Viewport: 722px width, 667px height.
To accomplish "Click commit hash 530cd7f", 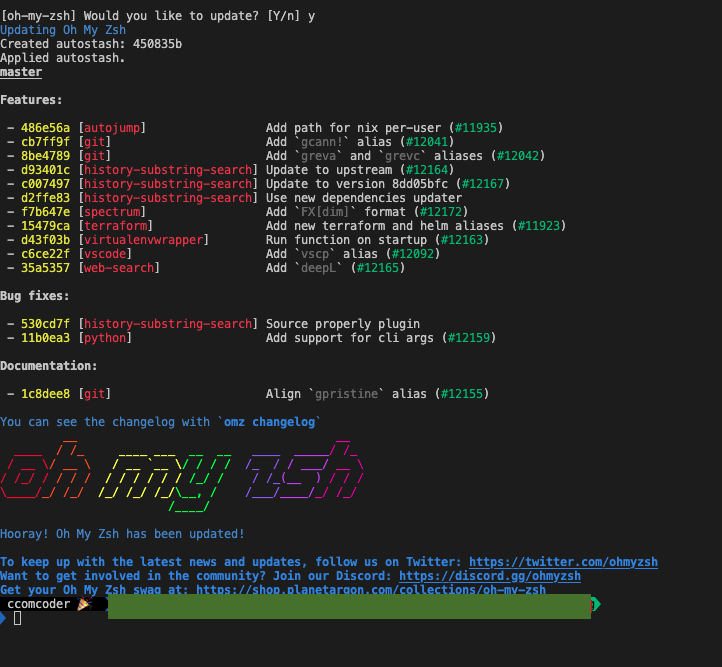I will 46,324.
